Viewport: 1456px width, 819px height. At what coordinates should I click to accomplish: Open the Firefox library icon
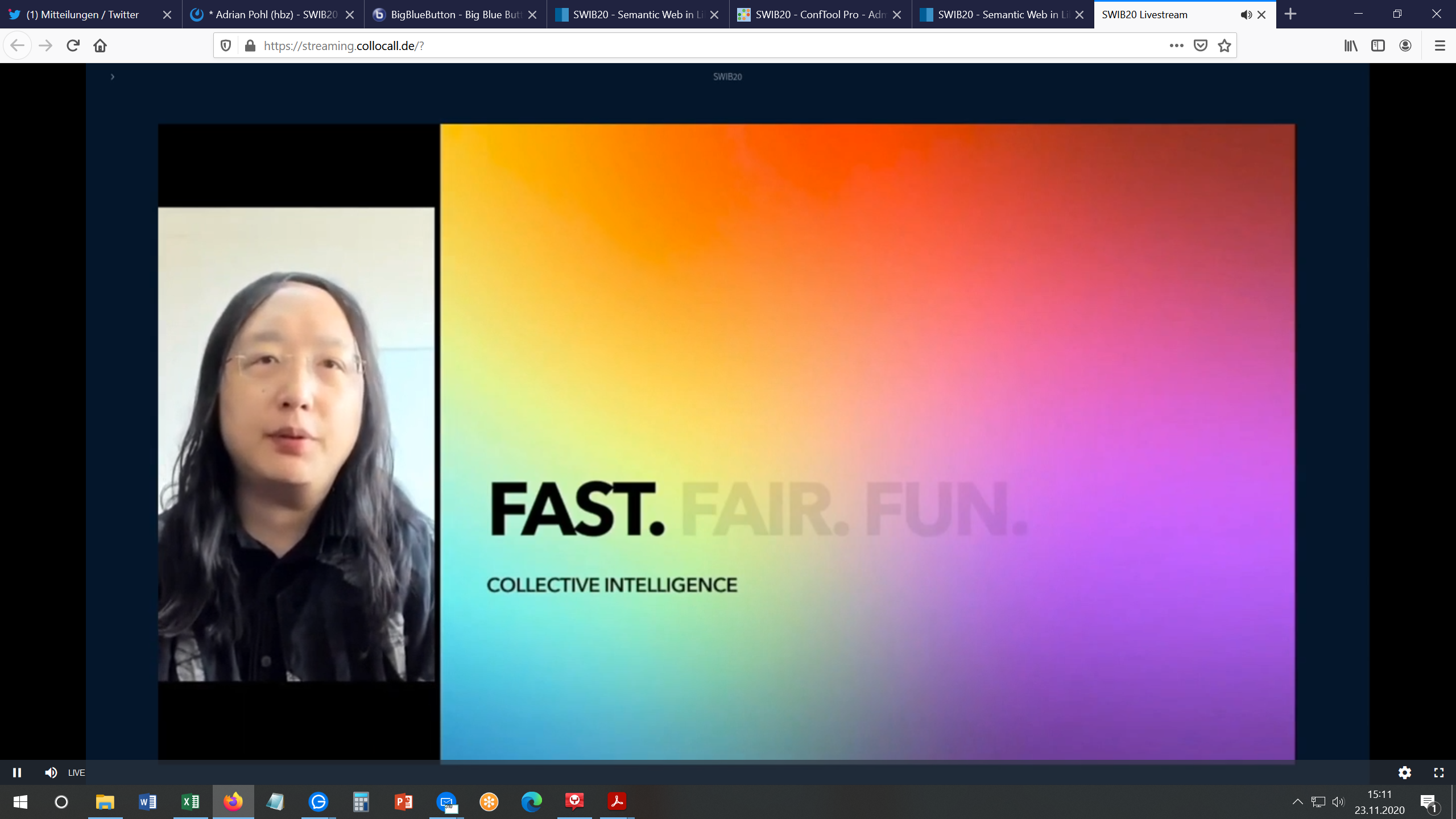click(x=1350, y=45)
